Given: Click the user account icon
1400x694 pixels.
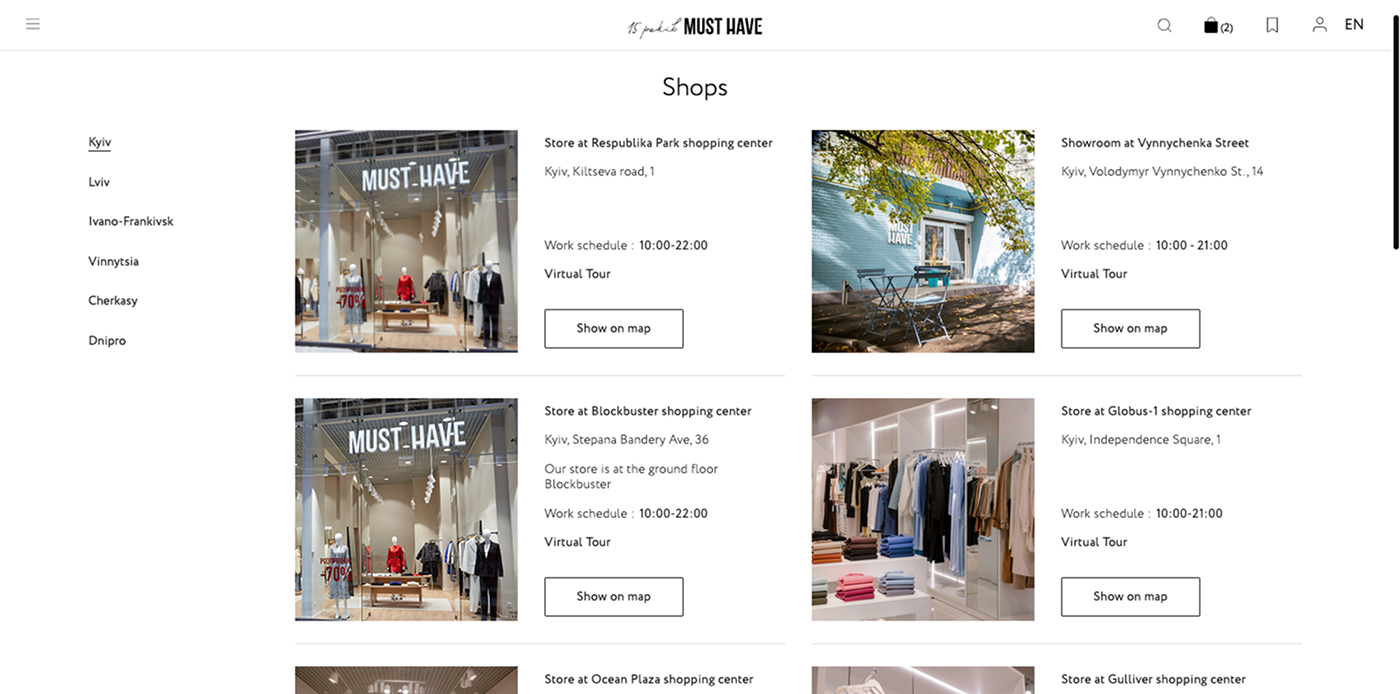Looking at the screenshot, I should point(1320,24).
